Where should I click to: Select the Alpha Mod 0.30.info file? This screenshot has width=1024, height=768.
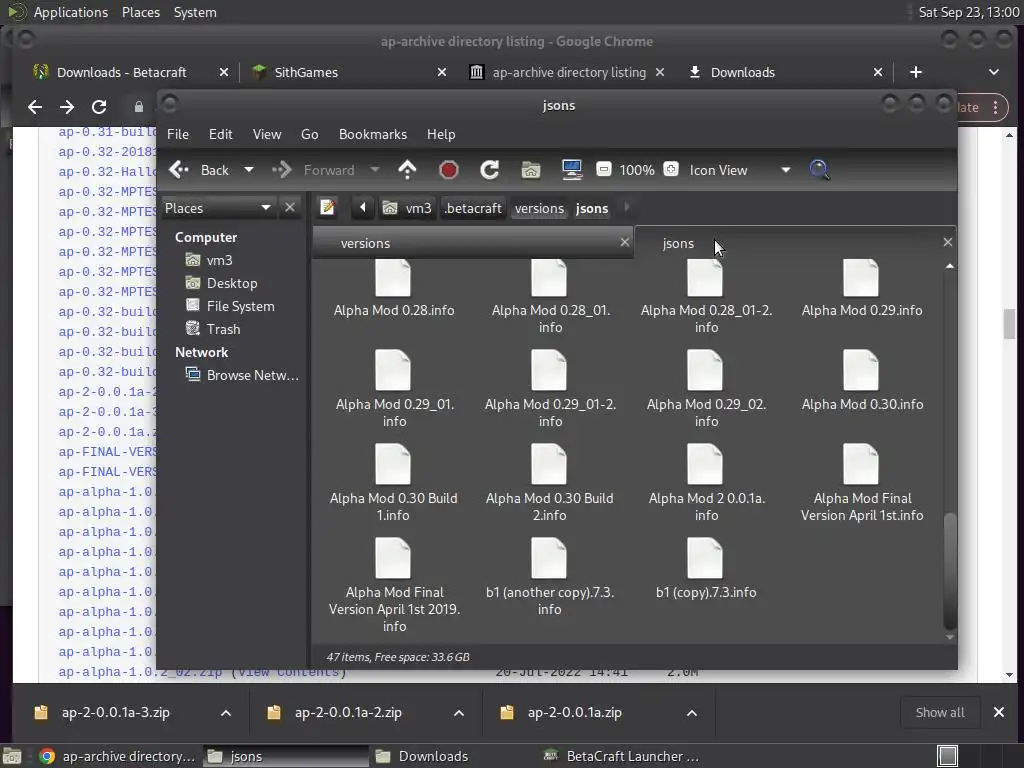click(x=861, y=381)
